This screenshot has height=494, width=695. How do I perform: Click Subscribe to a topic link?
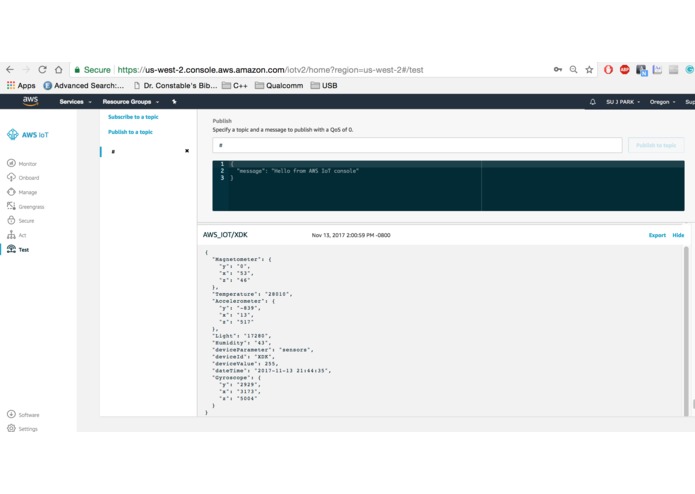pyautogui.click(x=133, y=117)
